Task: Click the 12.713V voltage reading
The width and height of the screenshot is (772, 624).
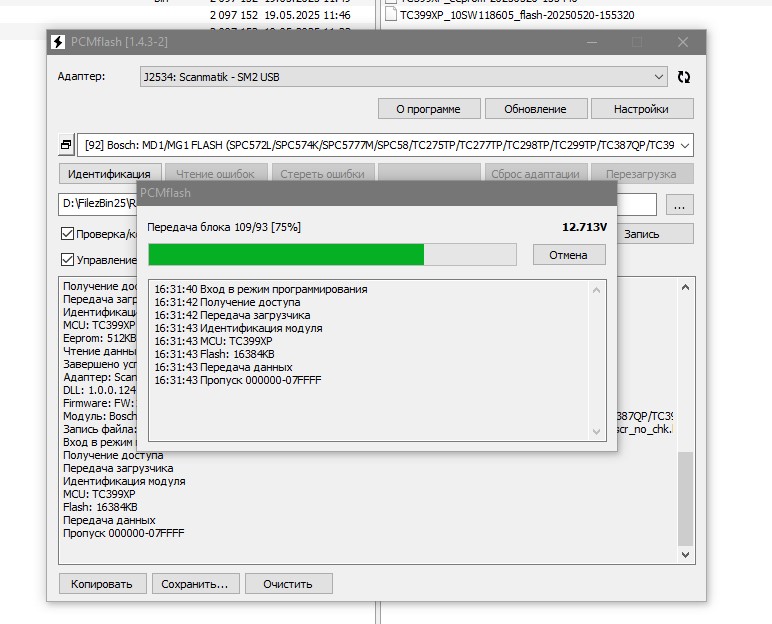Action: tap(584, 227)
